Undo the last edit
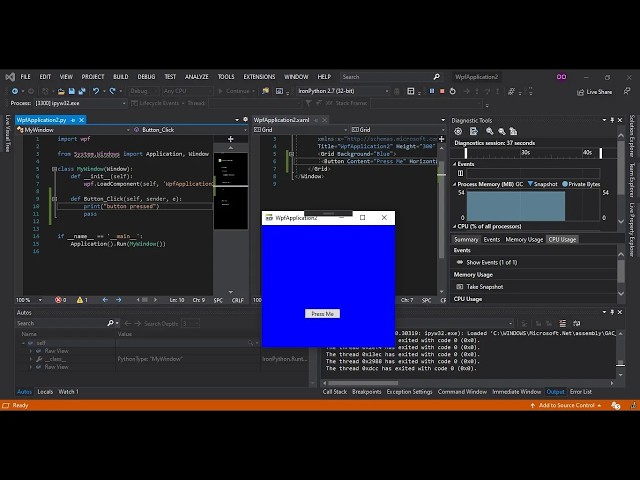 (x=96, y=91)
